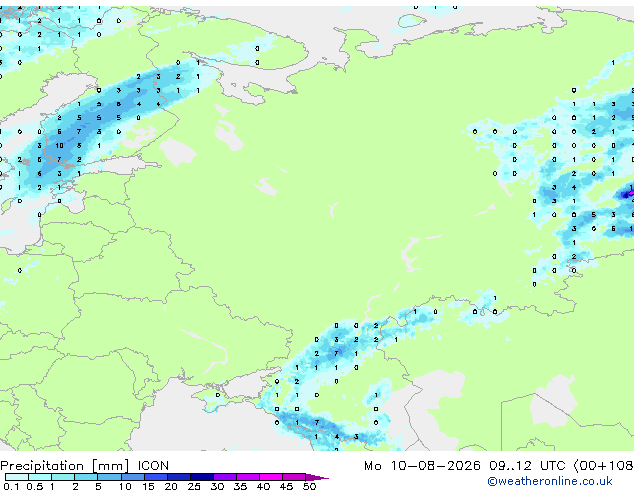This screenshot has height=490, width=634.
Task: Click the 10–15 mm legend swatch
Action: (133, 477)
